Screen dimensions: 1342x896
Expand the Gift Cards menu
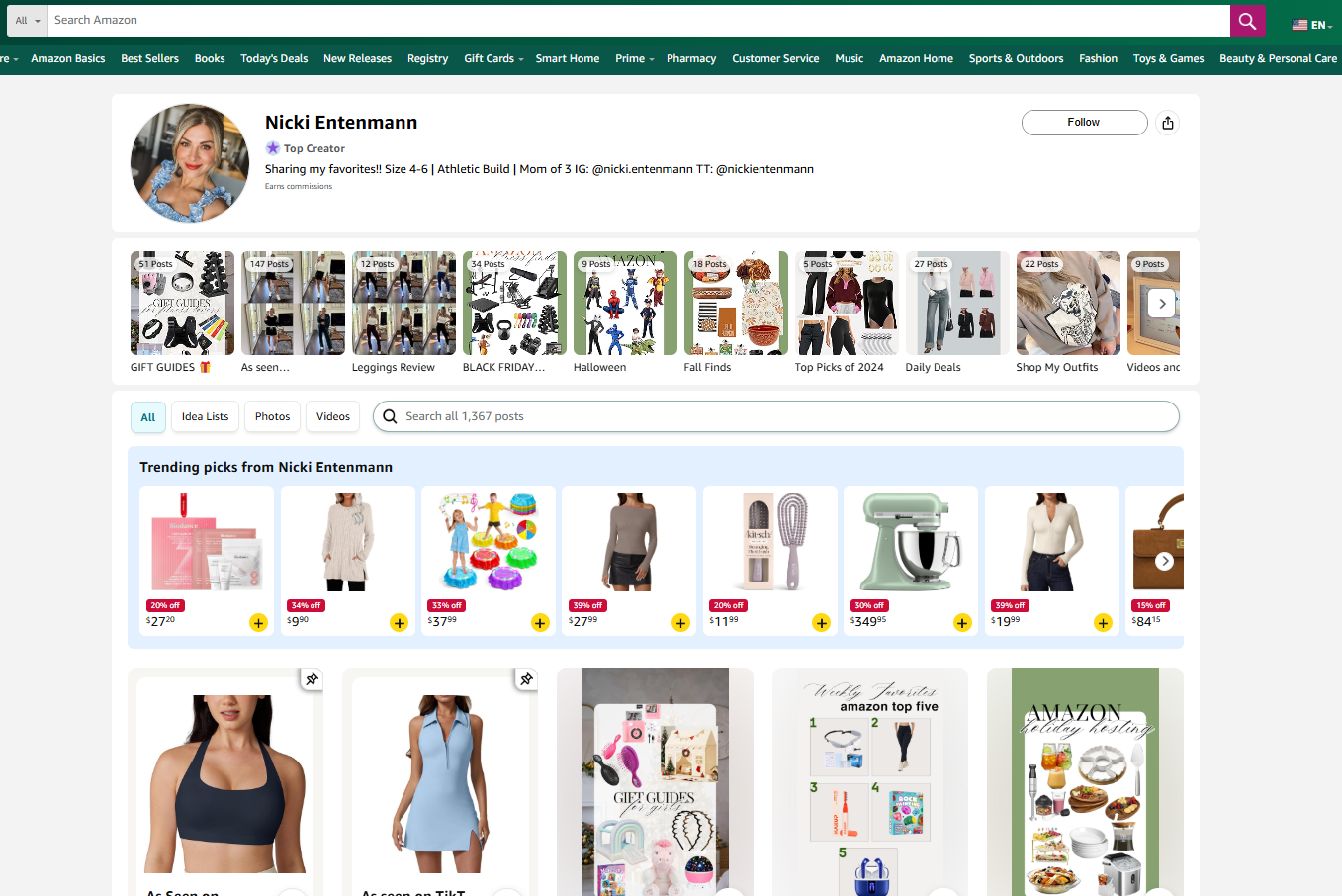pos(493,58)
